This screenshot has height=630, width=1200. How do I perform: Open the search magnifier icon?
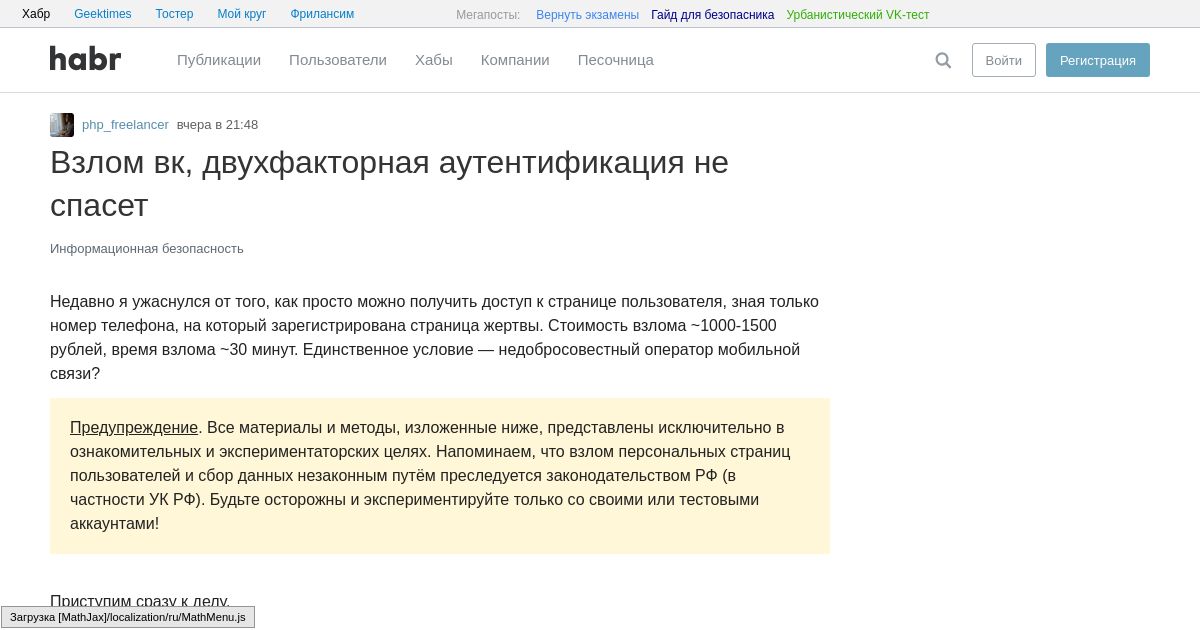coord(943,60)
